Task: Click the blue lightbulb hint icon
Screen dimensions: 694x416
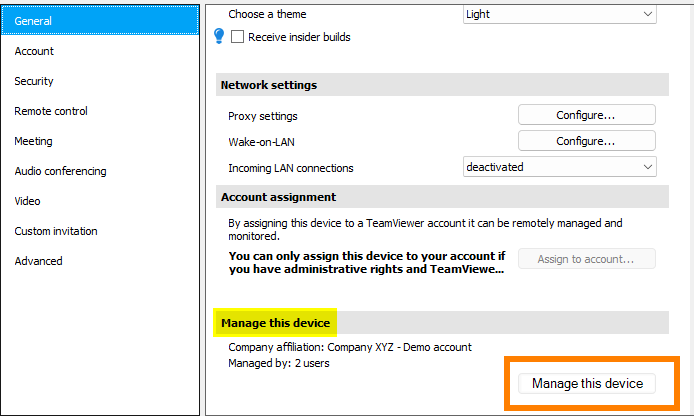Action: click(x=219, y=36)
